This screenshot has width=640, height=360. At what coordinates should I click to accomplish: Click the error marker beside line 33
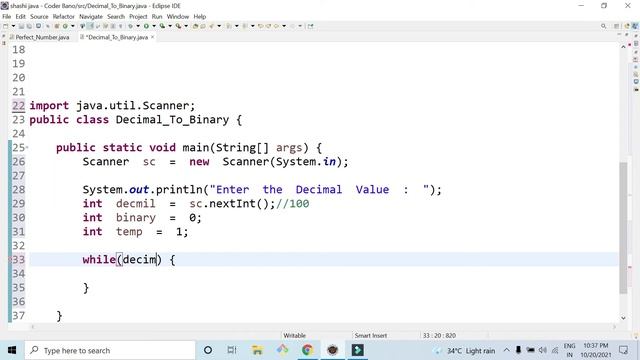pos(10,260)
